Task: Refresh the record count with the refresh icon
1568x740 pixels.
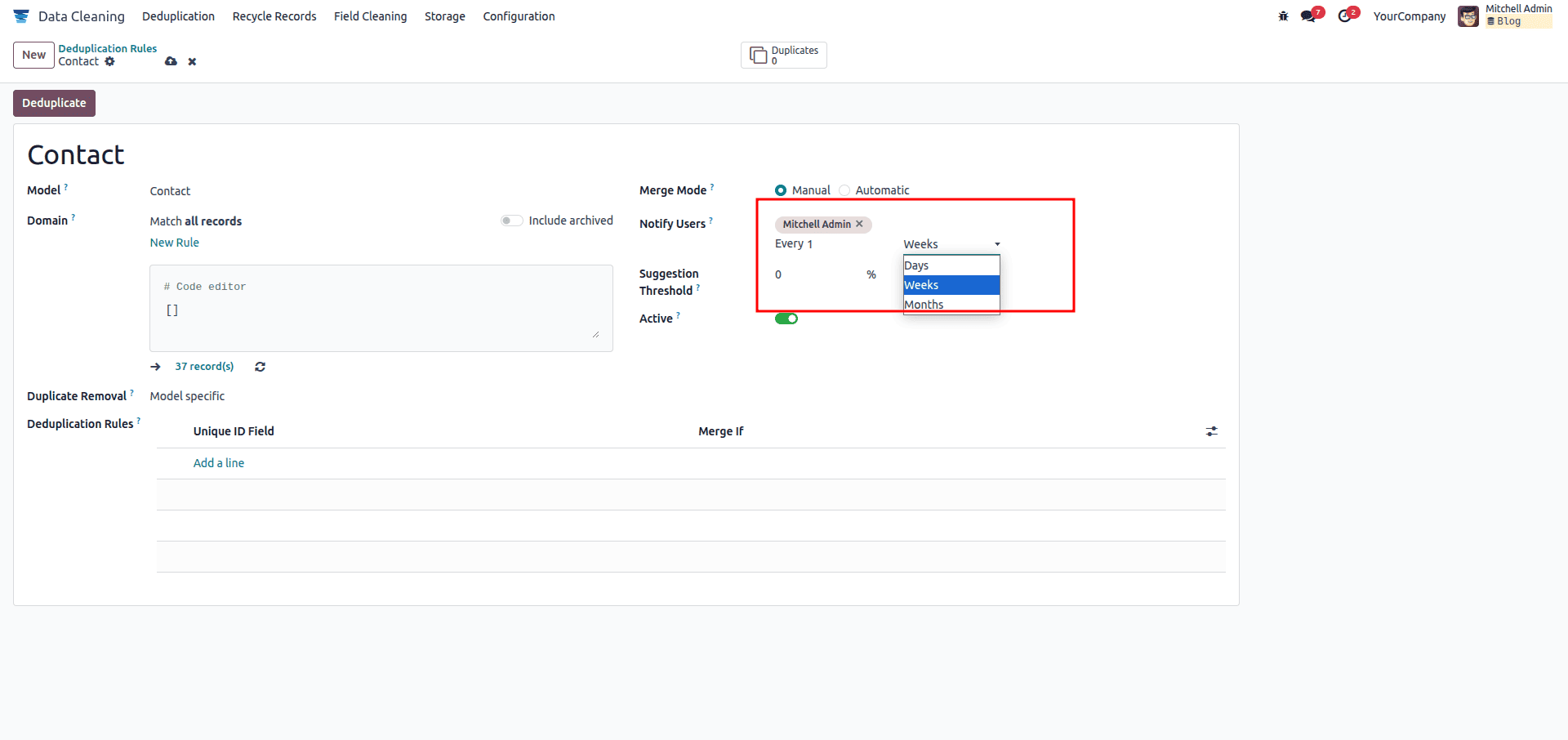Action: [260, 367]
